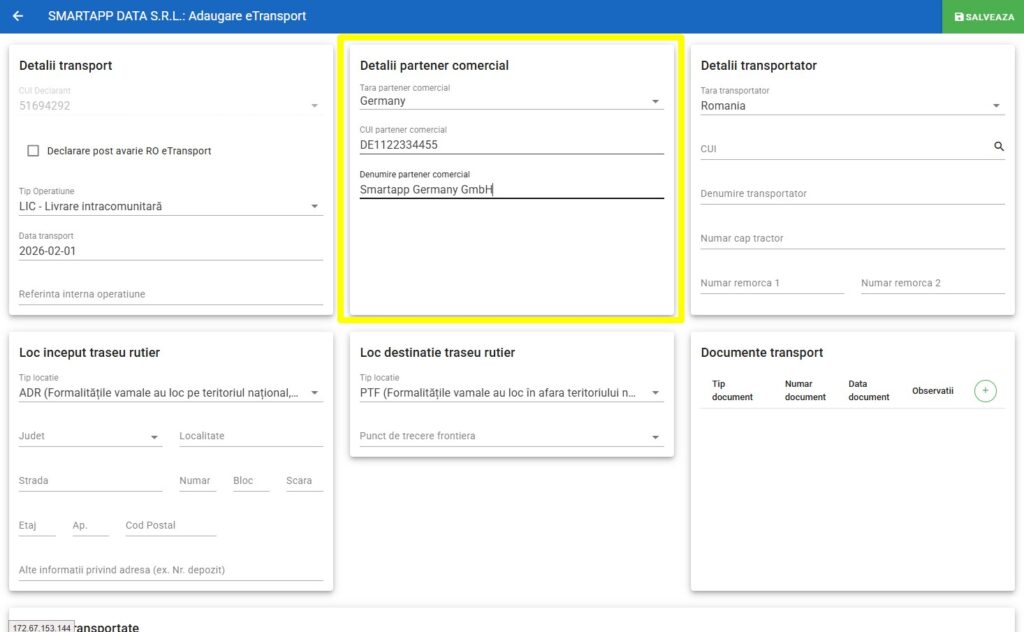Focus the Cod Postal field

click(170, 526)
